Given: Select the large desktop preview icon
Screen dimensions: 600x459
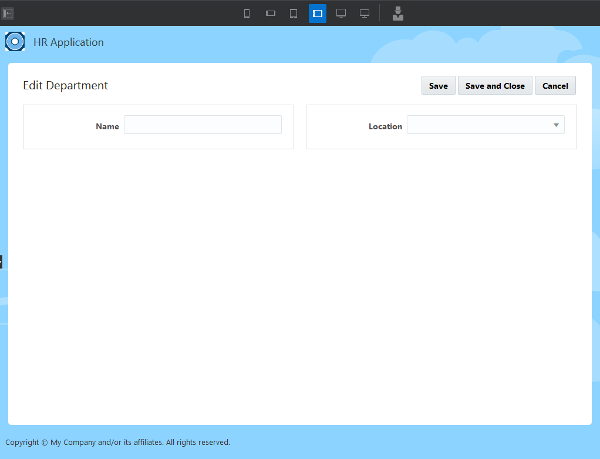Looking at the screenshot, I should coord(364,14).
